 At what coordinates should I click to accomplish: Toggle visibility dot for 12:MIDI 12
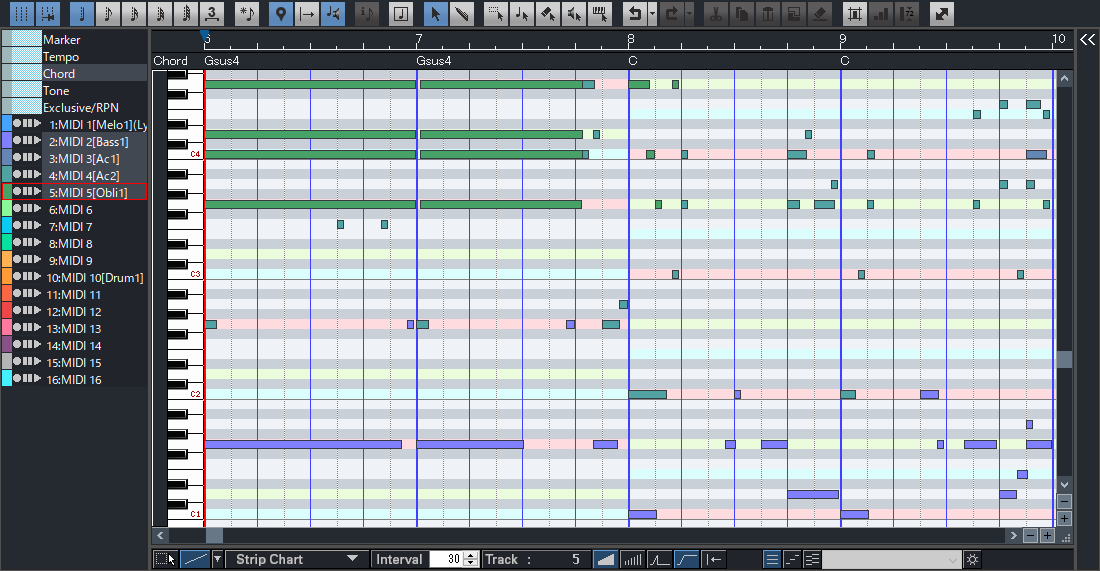(x=17, y=310)
